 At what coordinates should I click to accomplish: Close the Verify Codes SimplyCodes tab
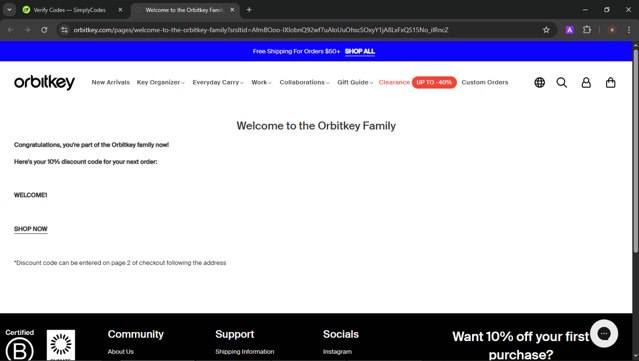point(120,10)
